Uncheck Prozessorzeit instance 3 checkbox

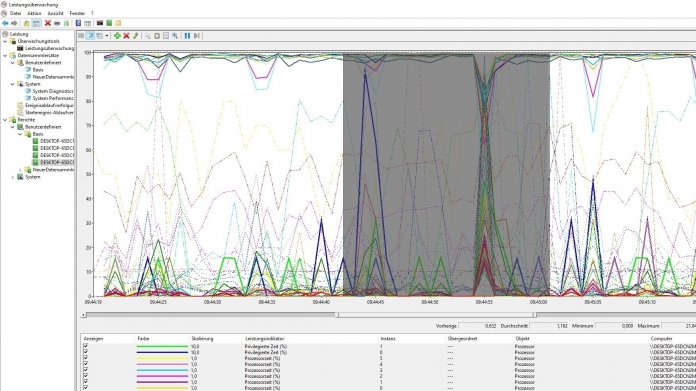point(86,369)
